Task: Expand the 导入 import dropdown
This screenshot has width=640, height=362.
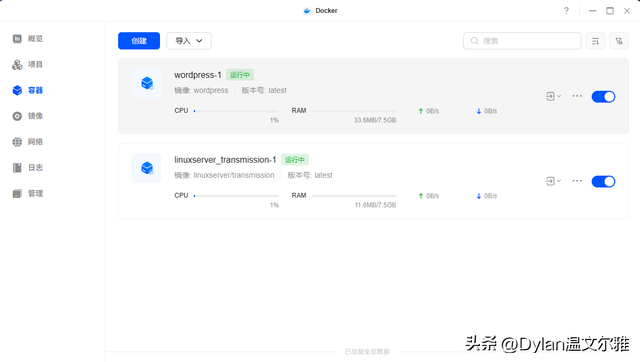Action: (189, 41)
